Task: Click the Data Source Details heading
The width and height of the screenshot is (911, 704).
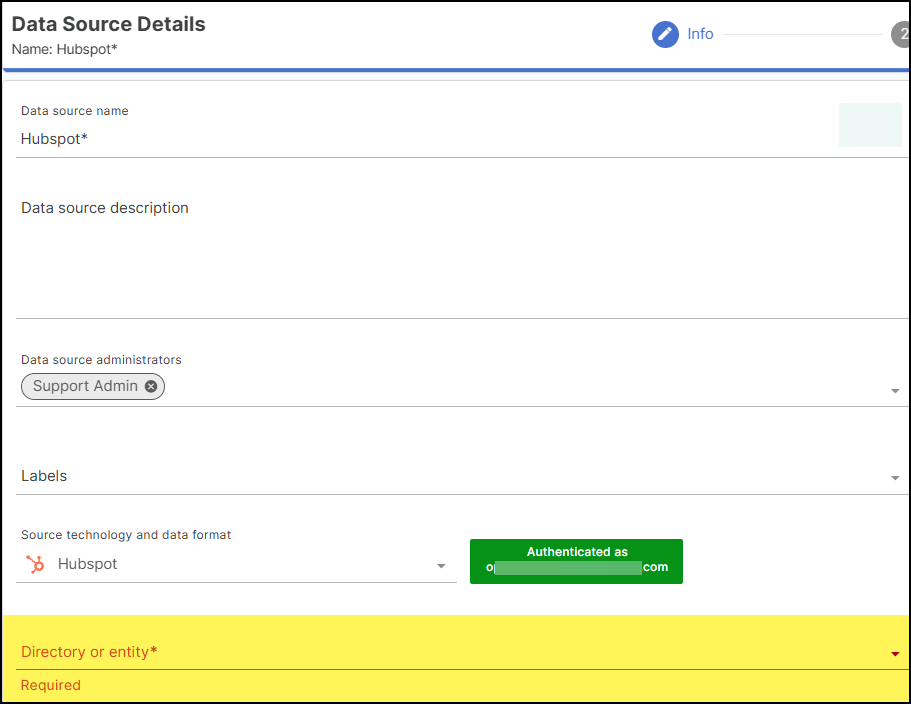Action: (x=108, y=24)
